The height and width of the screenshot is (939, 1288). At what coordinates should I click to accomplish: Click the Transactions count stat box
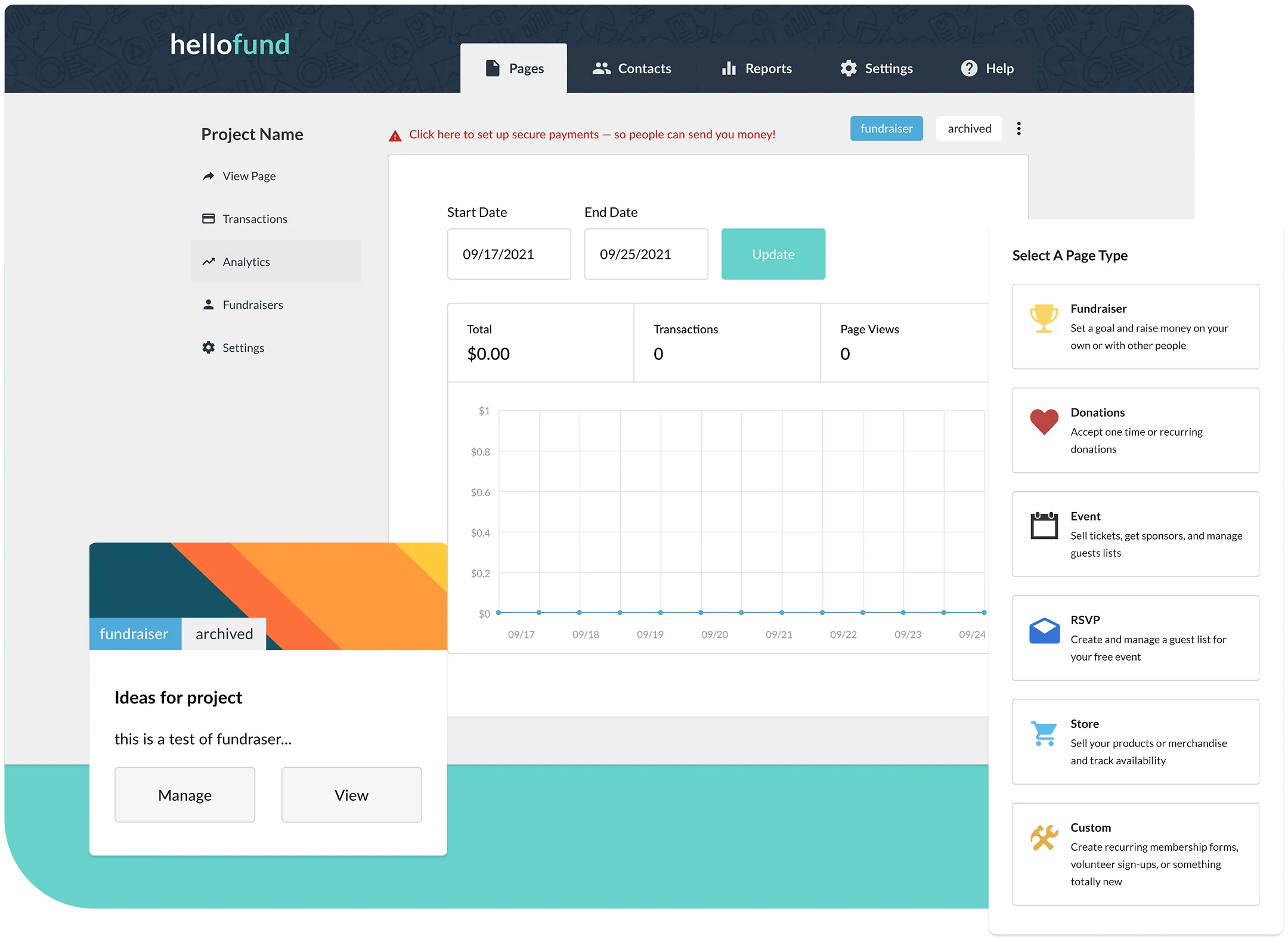pyautogui.click(x=727, y=343)
